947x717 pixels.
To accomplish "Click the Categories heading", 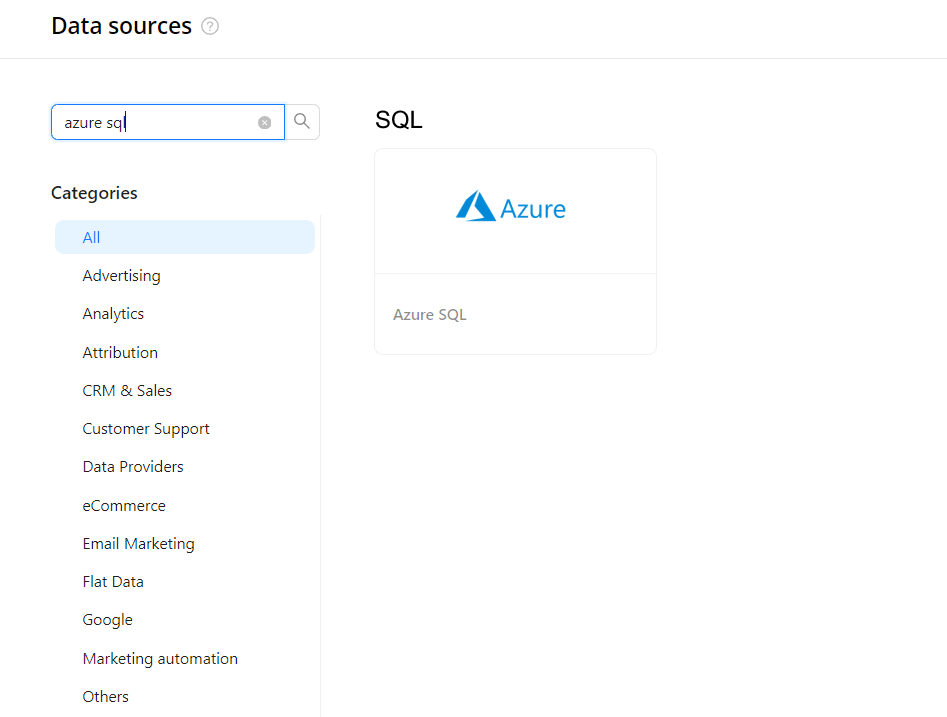I will pos(94,193).
